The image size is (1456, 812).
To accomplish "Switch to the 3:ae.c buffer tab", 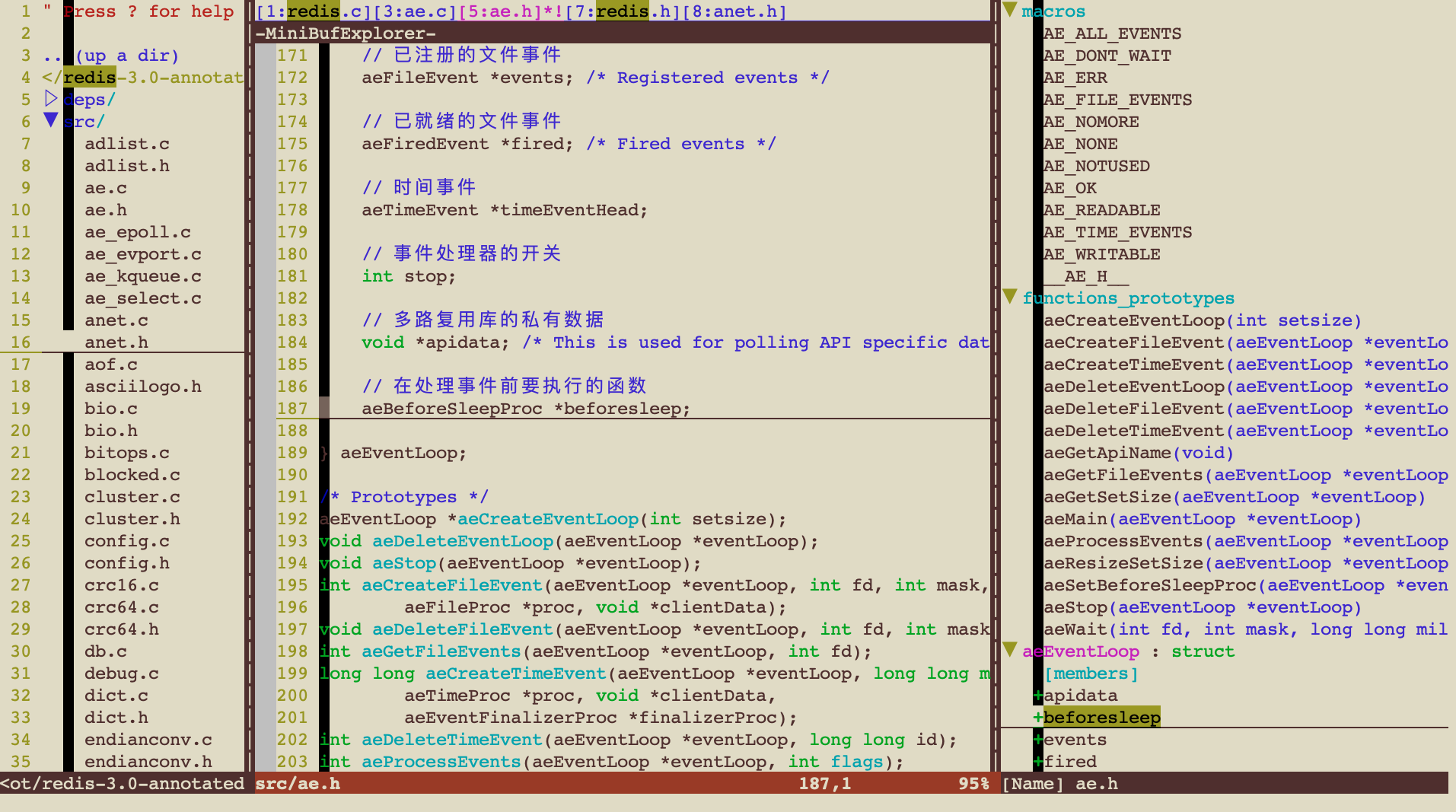I will click(415, 11).
